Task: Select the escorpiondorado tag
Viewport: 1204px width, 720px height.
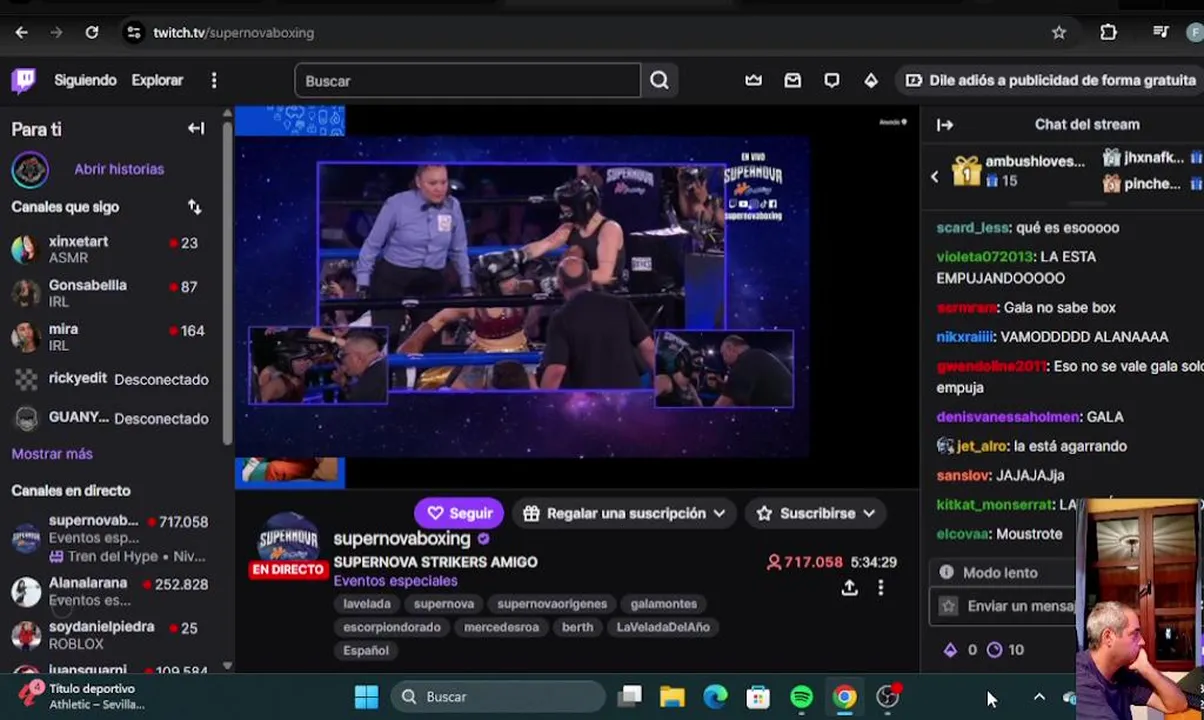Action: pos(392,627)
